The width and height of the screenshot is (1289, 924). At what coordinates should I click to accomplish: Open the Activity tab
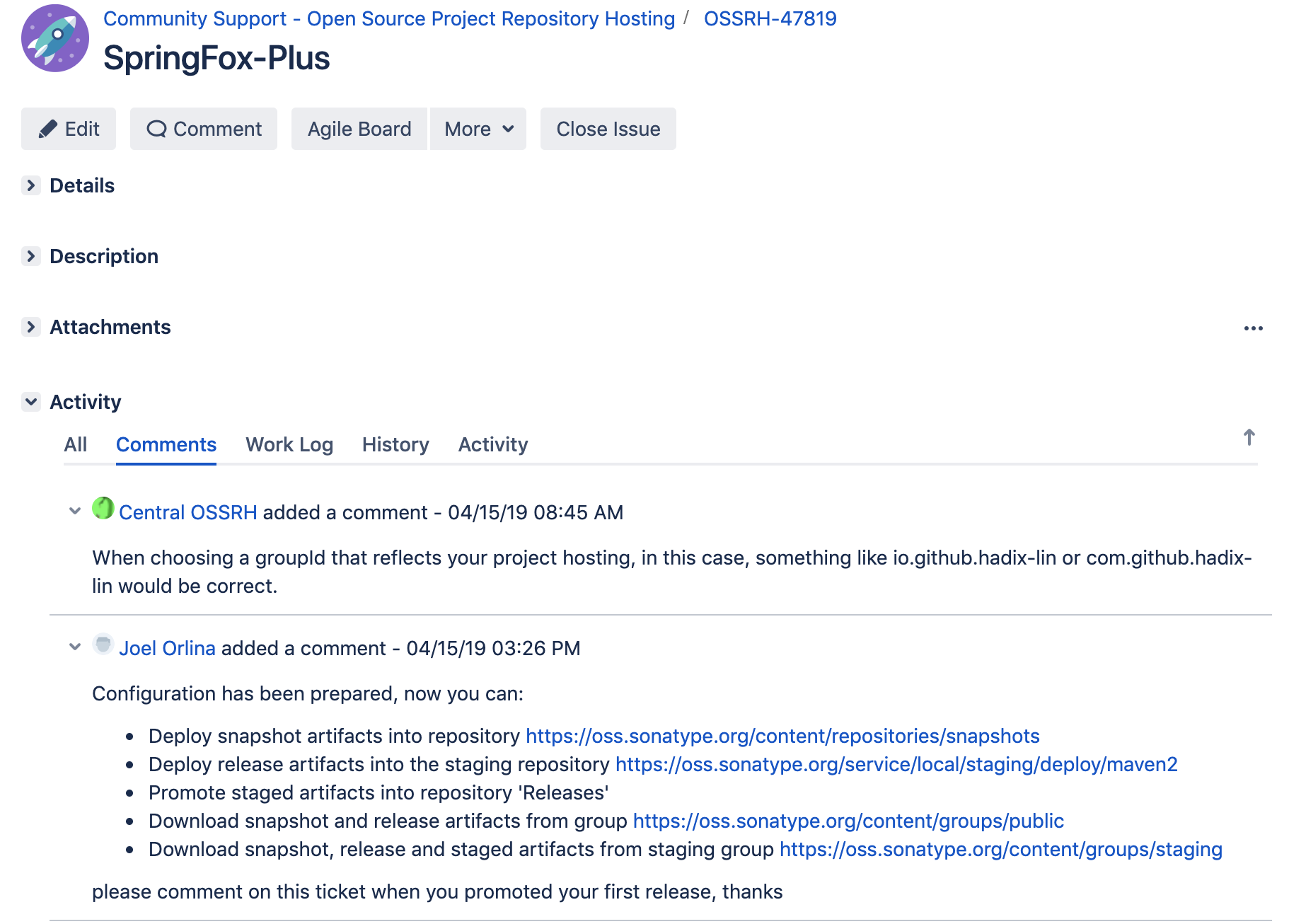(493, 444)
